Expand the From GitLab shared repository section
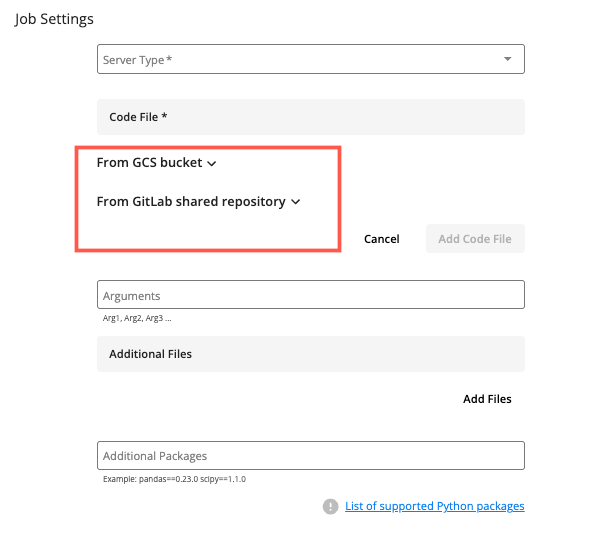The image size is (601, 546). [190, 201]
